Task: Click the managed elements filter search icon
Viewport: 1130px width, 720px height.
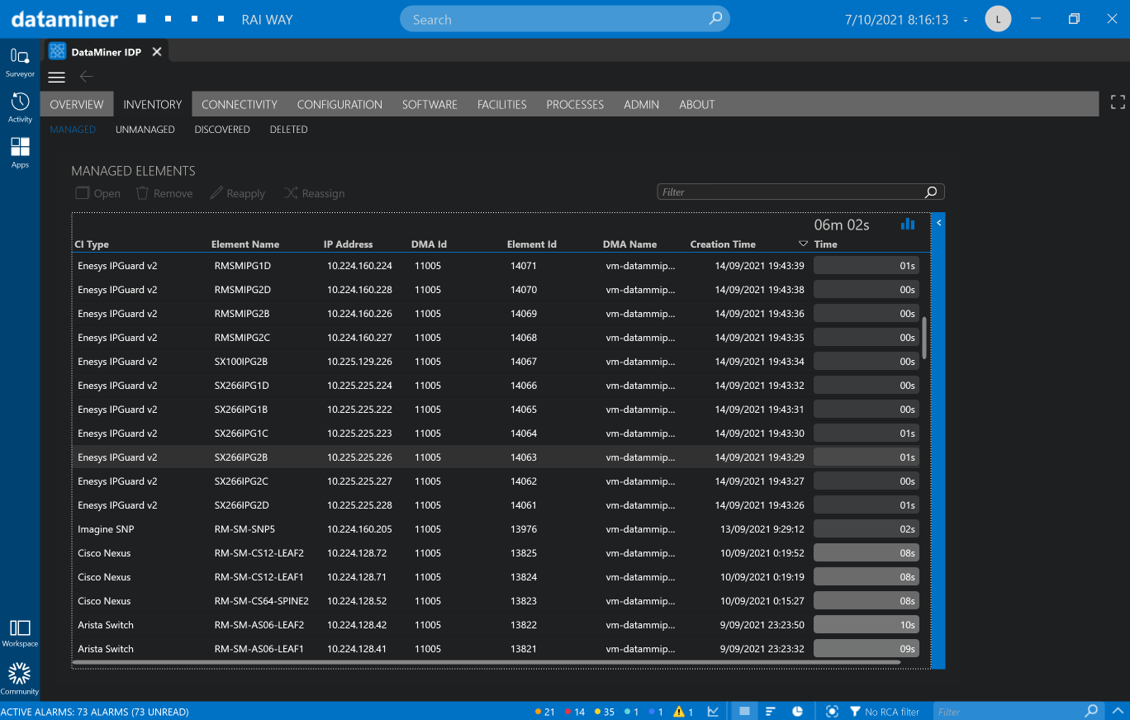Action: [x=931, y=192]
